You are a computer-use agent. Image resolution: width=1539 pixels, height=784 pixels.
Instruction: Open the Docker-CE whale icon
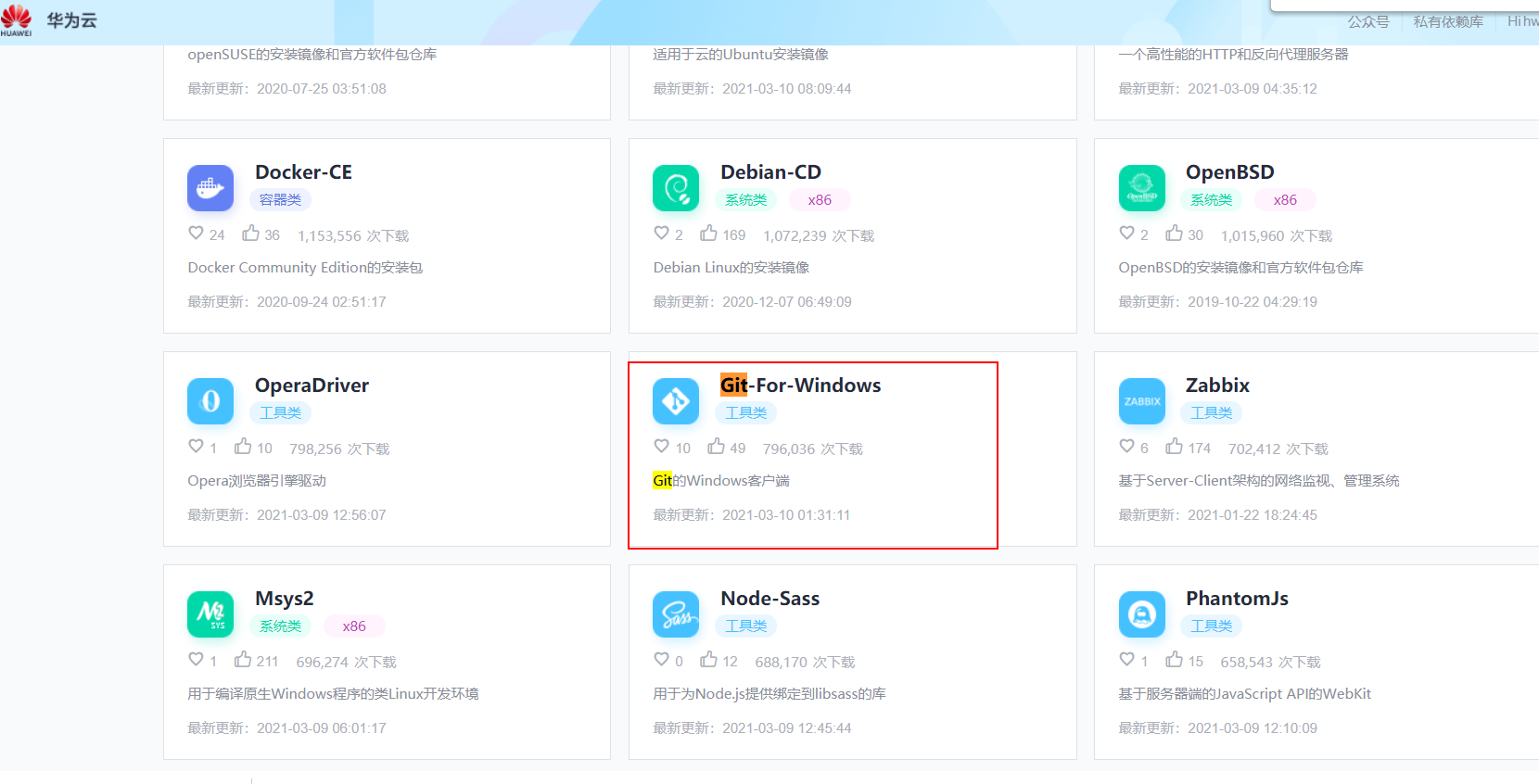(210, 188)
